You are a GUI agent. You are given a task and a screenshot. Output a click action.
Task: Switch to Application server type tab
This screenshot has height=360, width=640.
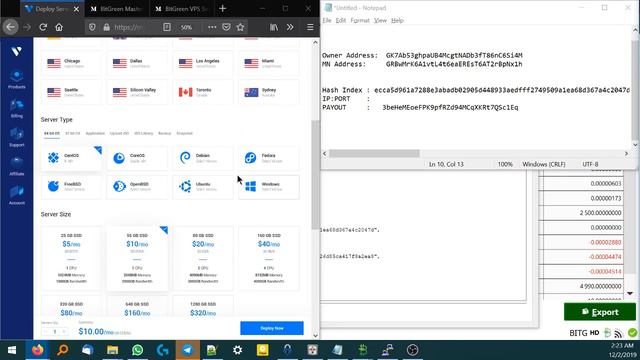(x=95, y=133)
